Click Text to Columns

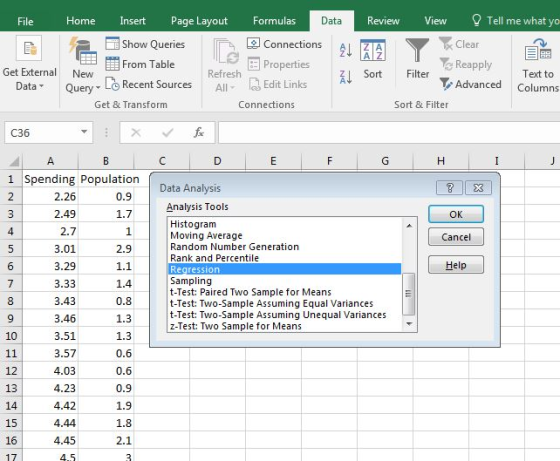pos(538,66)
